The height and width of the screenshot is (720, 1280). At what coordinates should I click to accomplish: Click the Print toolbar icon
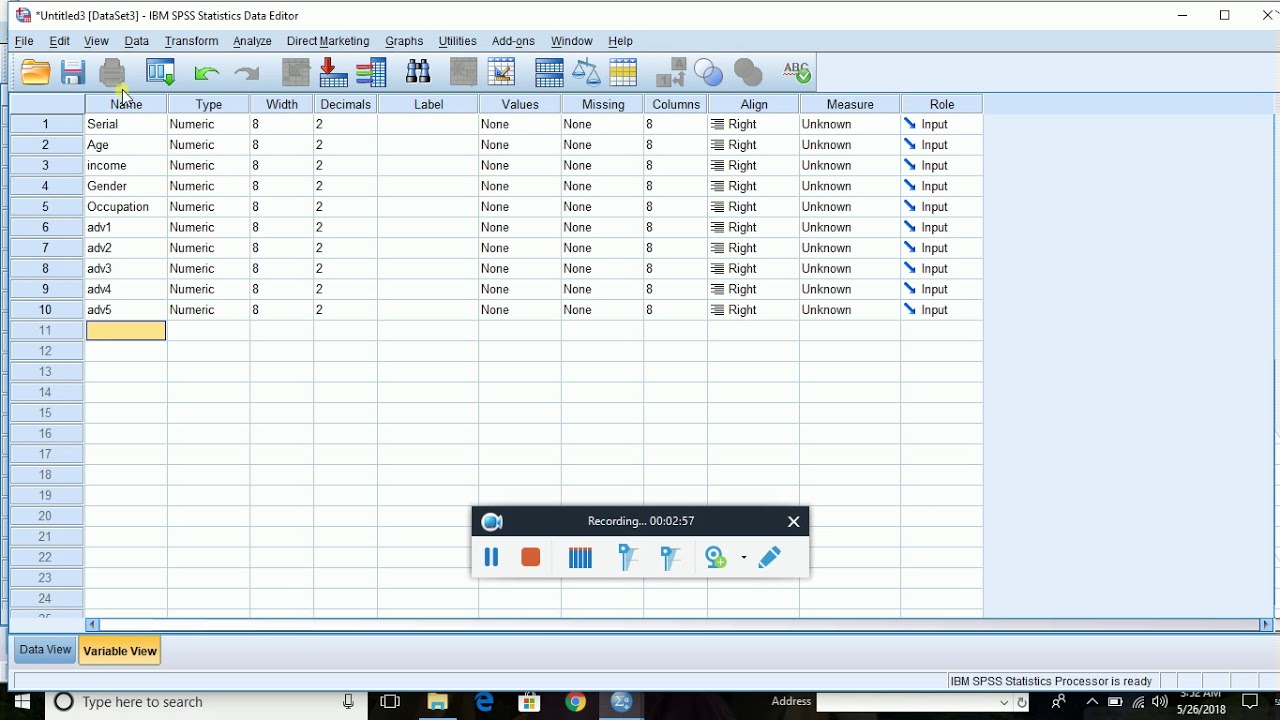pyautogui.click(x=112, y=72)
